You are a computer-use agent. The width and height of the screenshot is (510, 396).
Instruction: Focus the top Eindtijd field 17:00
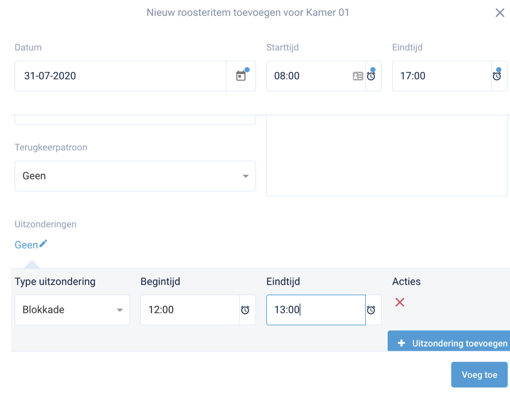coord(442,76)
